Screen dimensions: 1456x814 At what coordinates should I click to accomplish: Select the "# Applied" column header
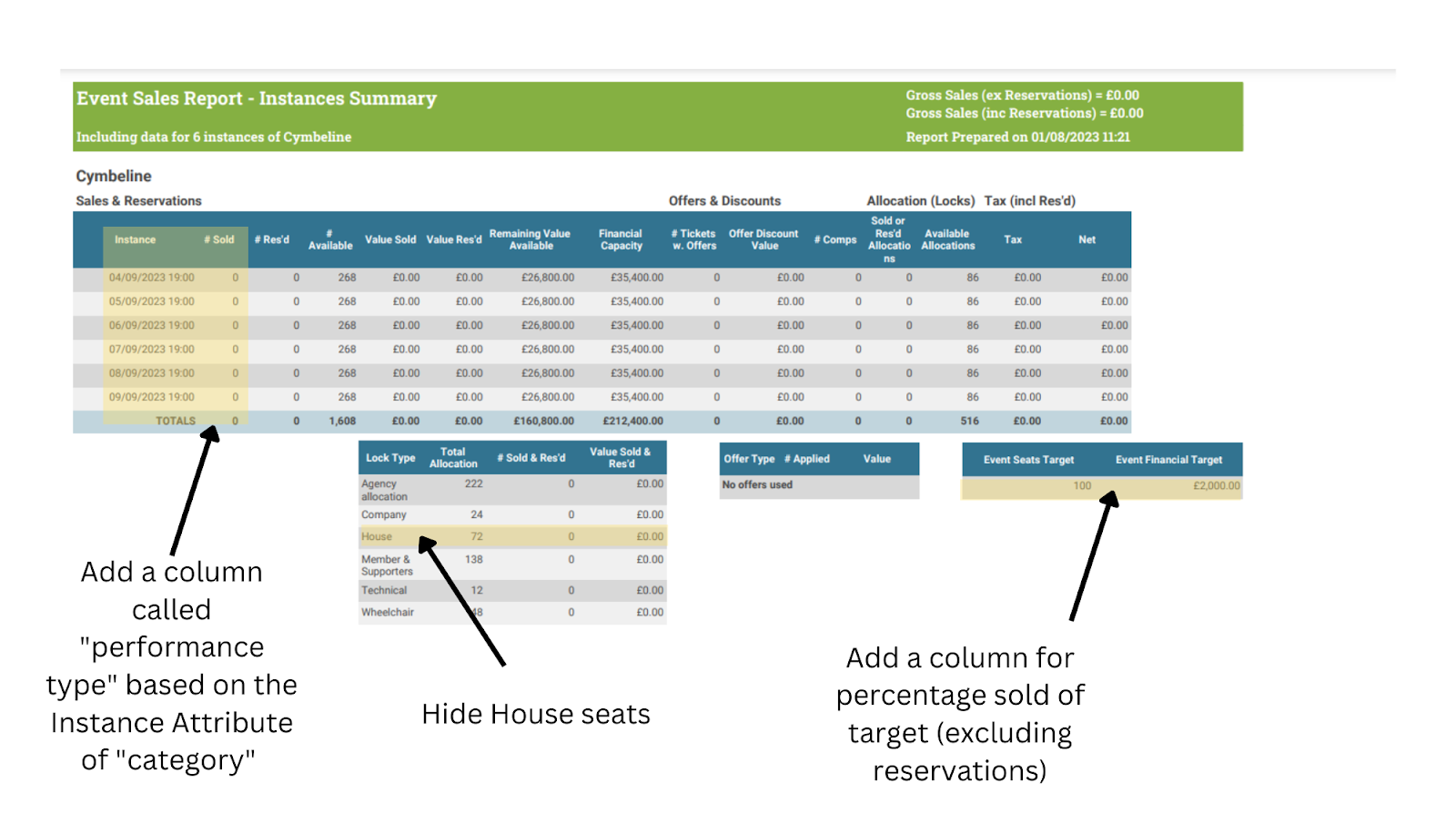point(807,459)
